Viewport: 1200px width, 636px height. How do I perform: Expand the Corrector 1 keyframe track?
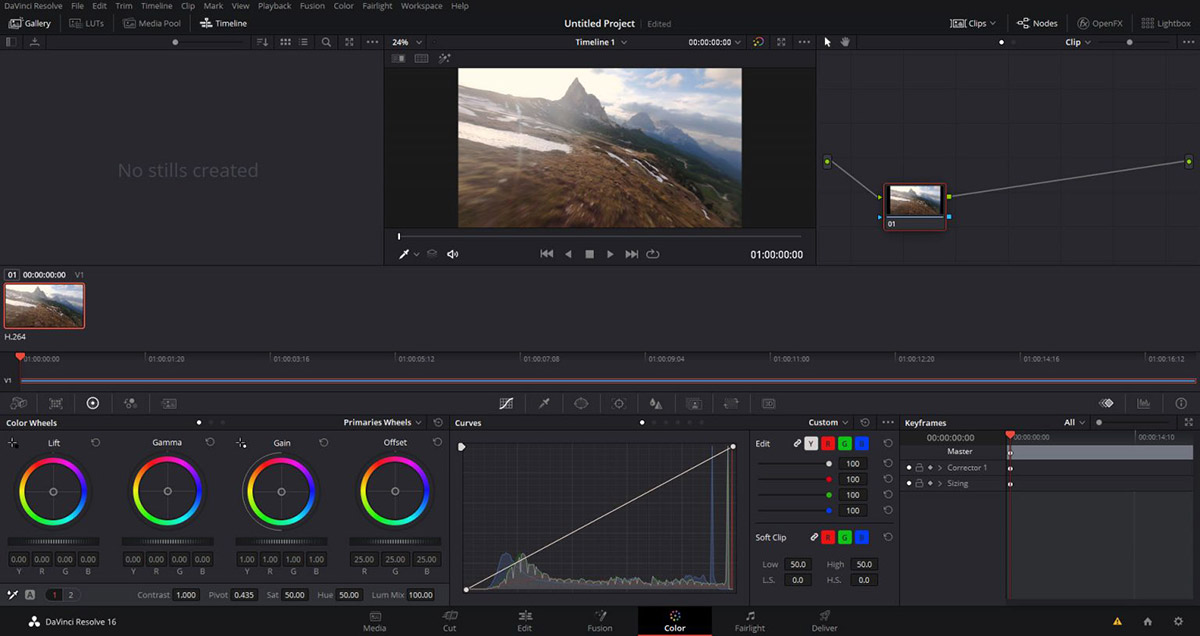pos(940,468)
